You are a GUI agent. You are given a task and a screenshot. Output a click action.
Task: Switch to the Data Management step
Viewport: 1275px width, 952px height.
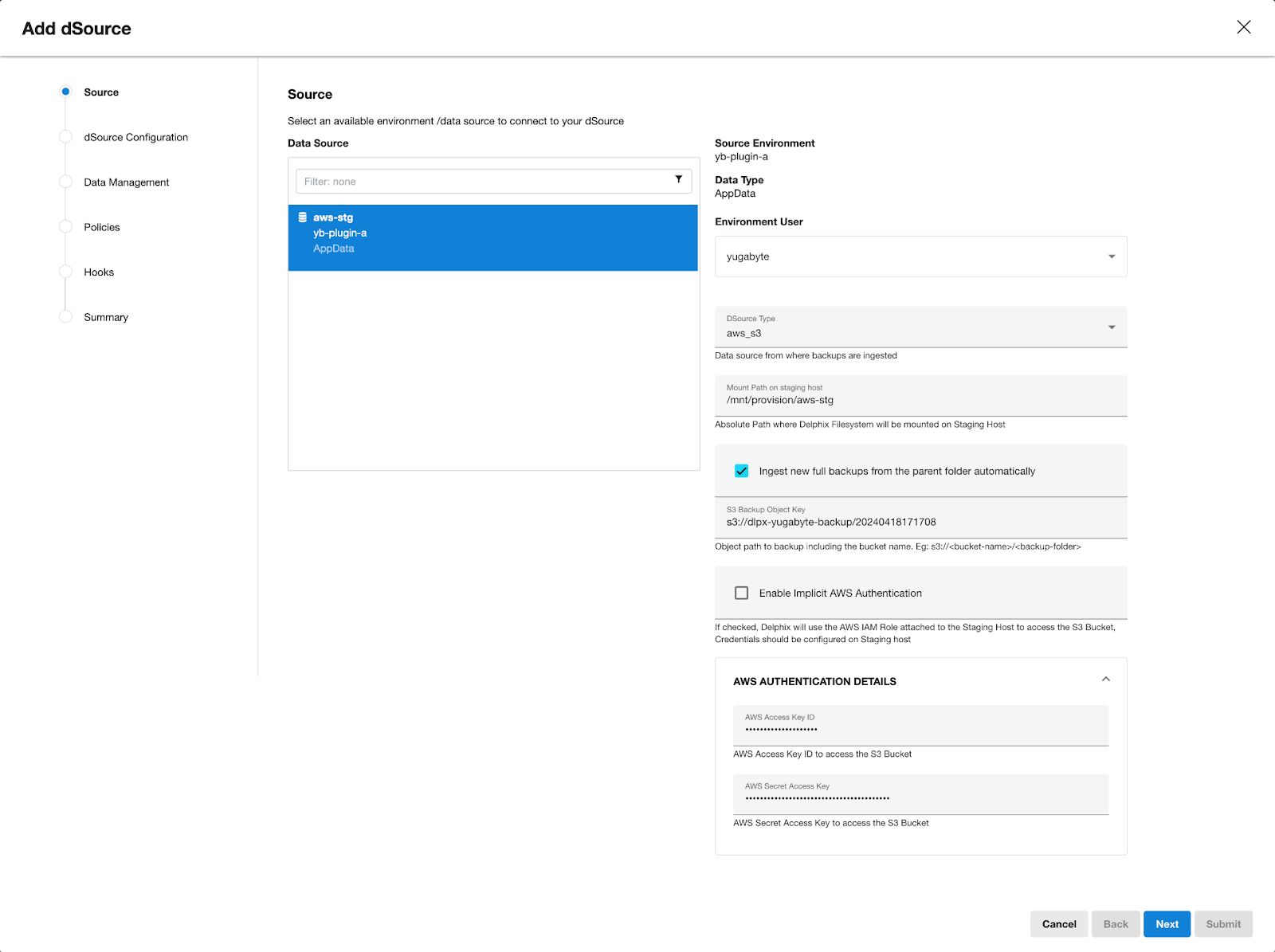coord(125,182)
